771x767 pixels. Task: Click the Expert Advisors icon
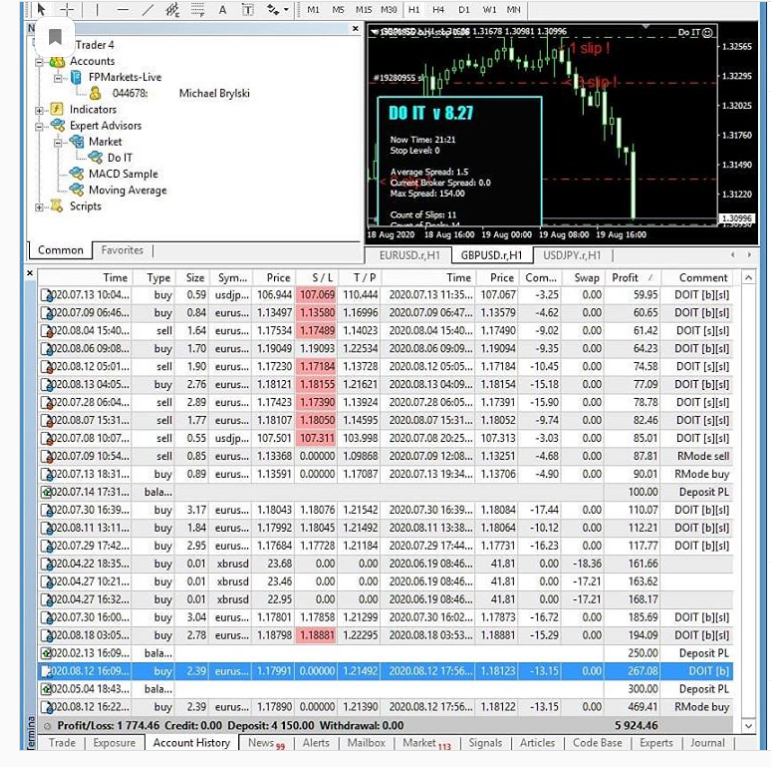pyautogui.click(x=58, y=125)
